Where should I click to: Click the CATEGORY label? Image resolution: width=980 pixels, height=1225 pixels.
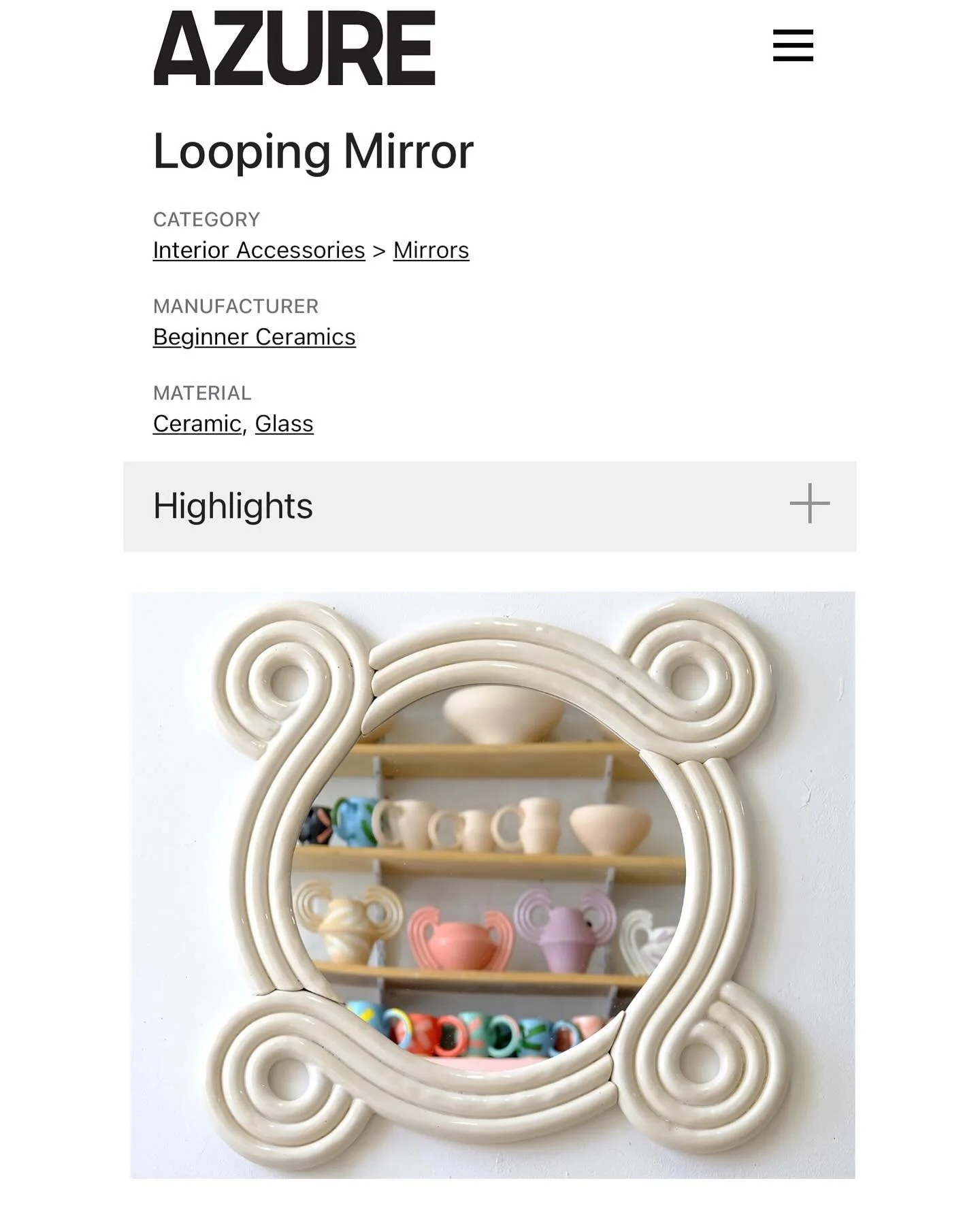[x=206, y=219]
